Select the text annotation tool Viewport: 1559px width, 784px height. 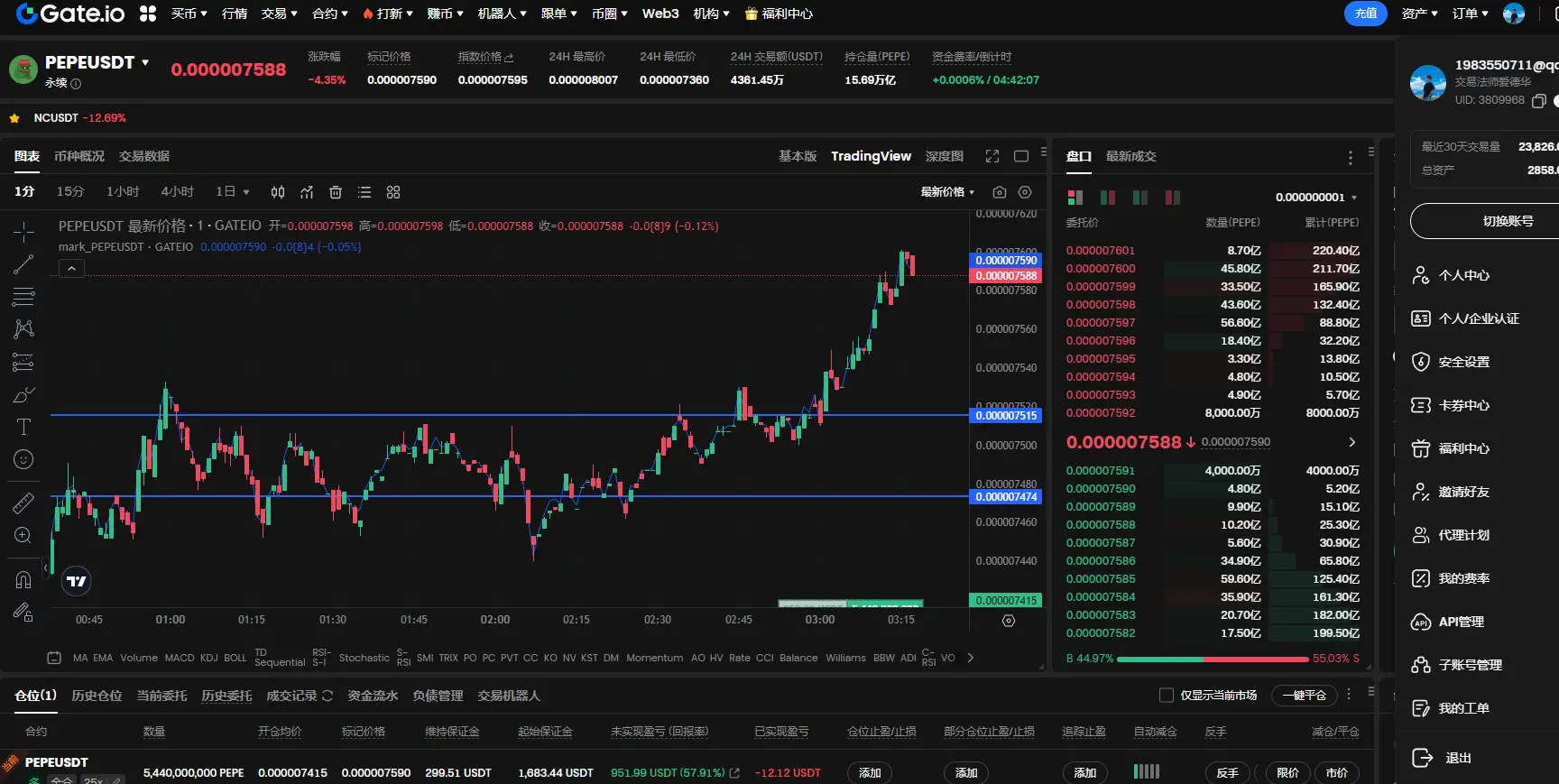click(x=23, y=427)
